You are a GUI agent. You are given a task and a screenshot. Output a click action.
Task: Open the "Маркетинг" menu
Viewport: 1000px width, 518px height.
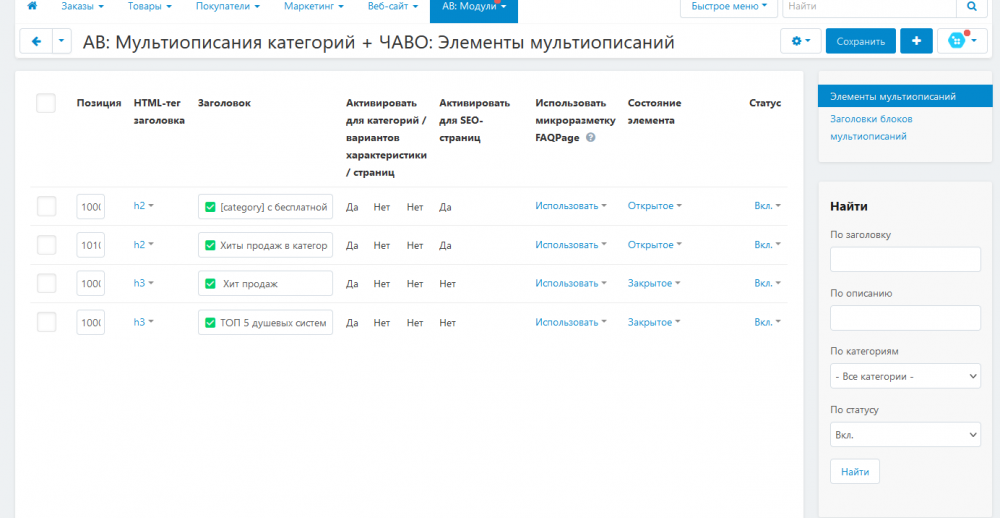(313, 7)
